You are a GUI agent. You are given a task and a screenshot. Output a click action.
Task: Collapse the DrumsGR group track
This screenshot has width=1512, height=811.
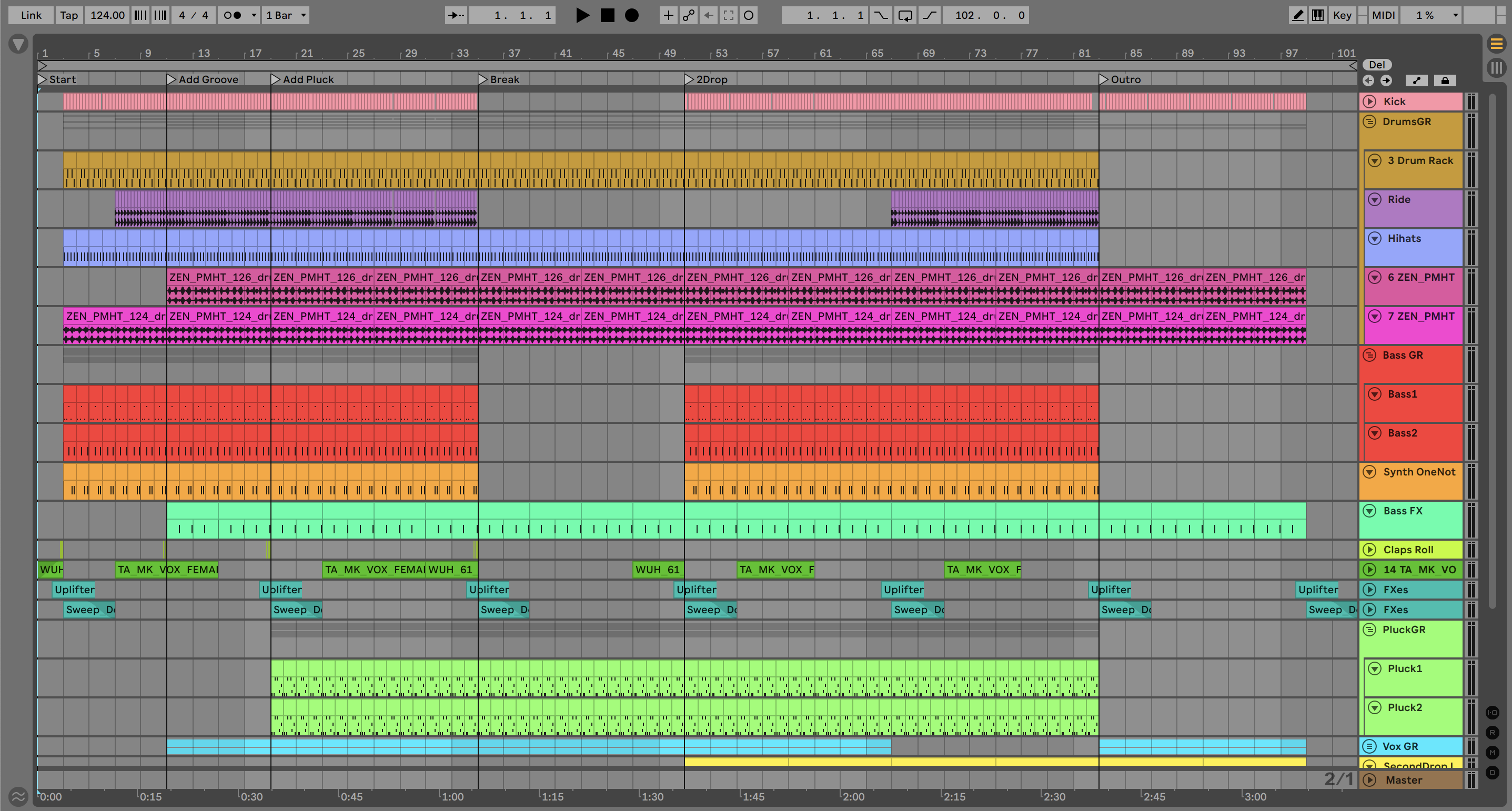(x=1369, y=121)
